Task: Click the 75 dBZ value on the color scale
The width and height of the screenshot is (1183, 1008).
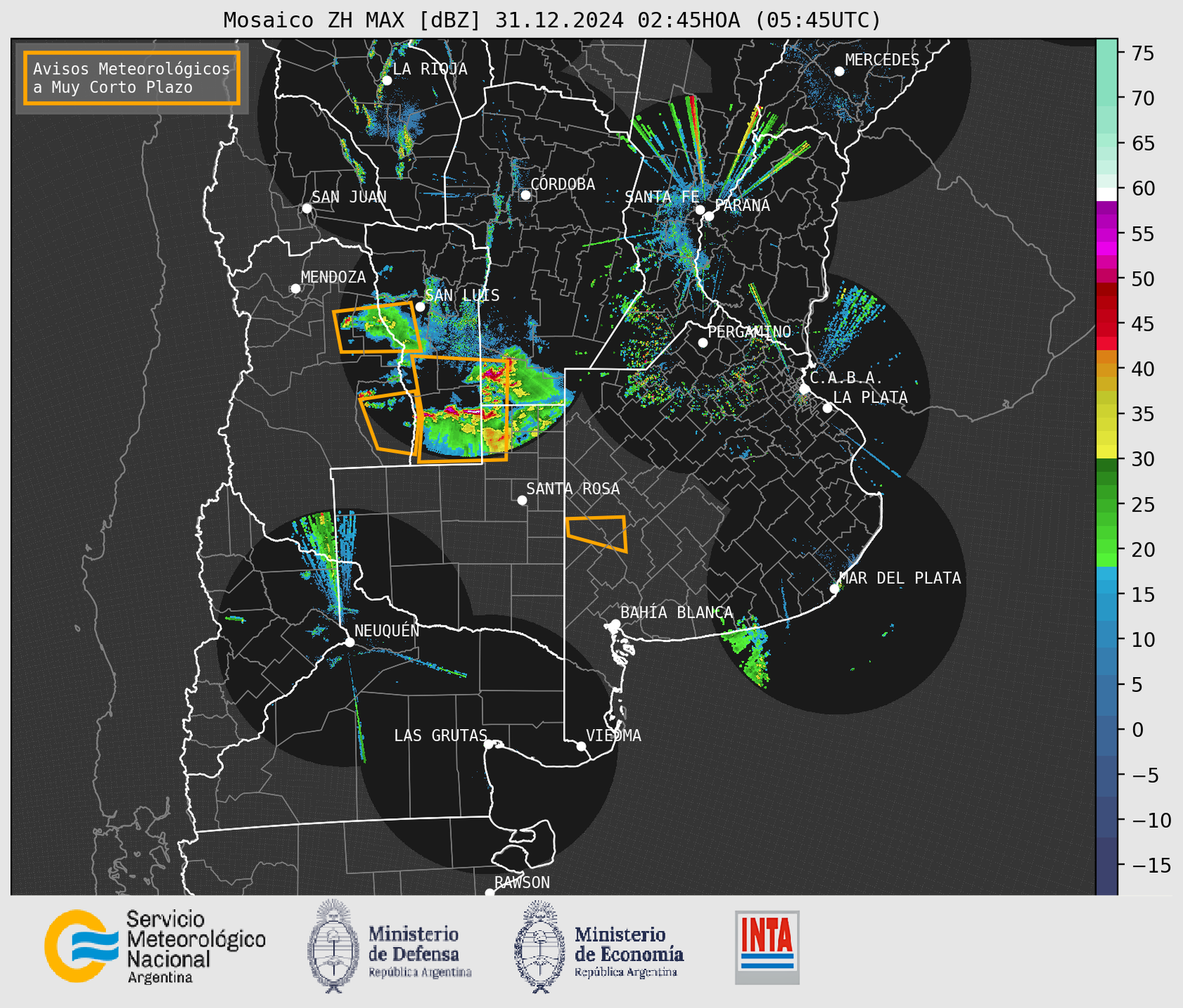Action: coord(1143,53)
